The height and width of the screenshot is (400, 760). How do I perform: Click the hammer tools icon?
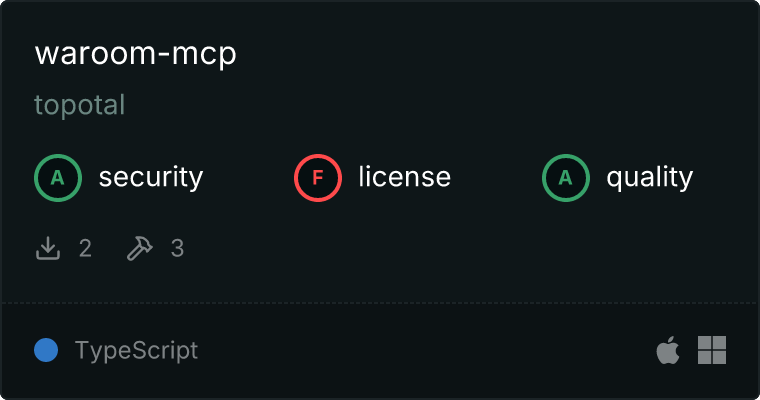[x=140, y=248]
